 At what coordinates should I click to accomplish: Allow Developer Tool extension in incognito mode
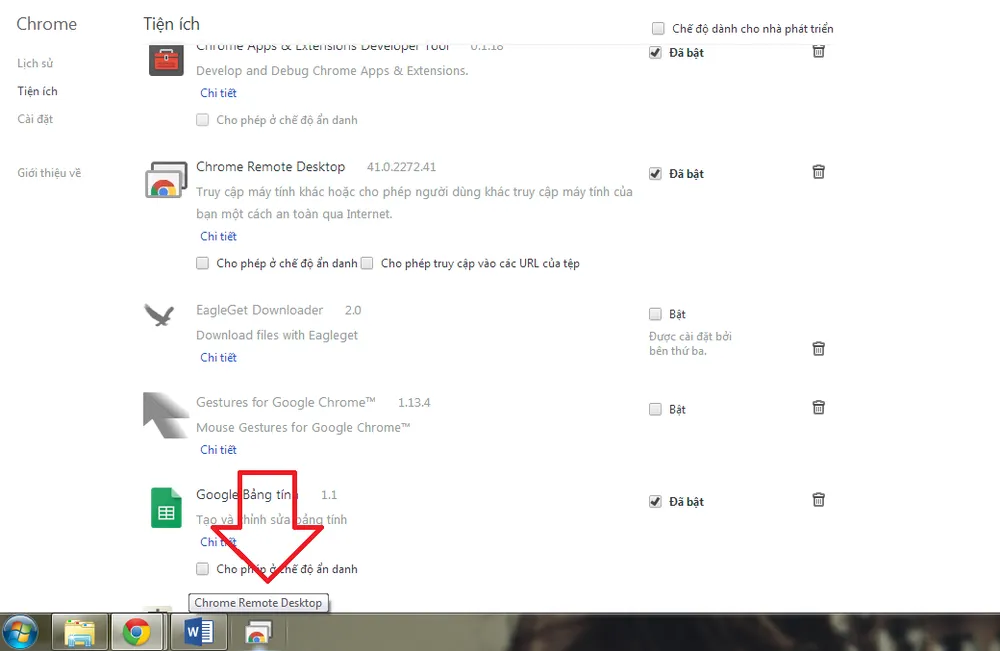[202, 120]
